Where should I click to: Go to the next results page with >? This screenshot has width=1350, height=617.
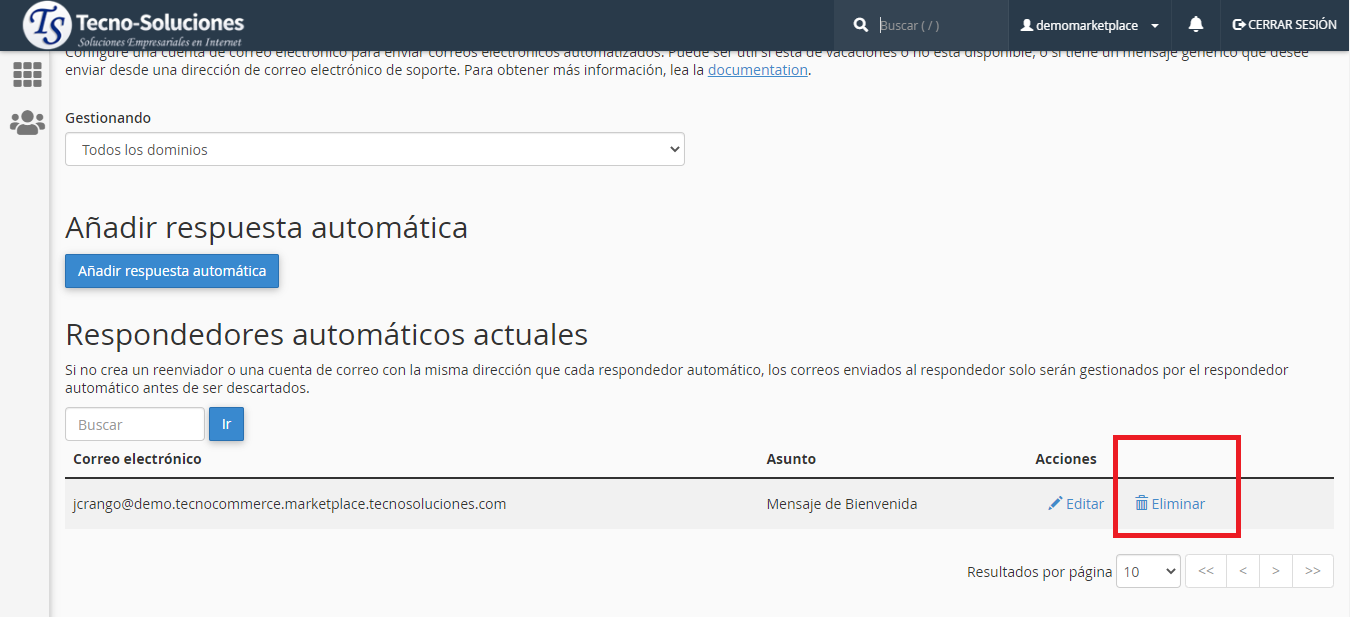[x=1276, y=571]
